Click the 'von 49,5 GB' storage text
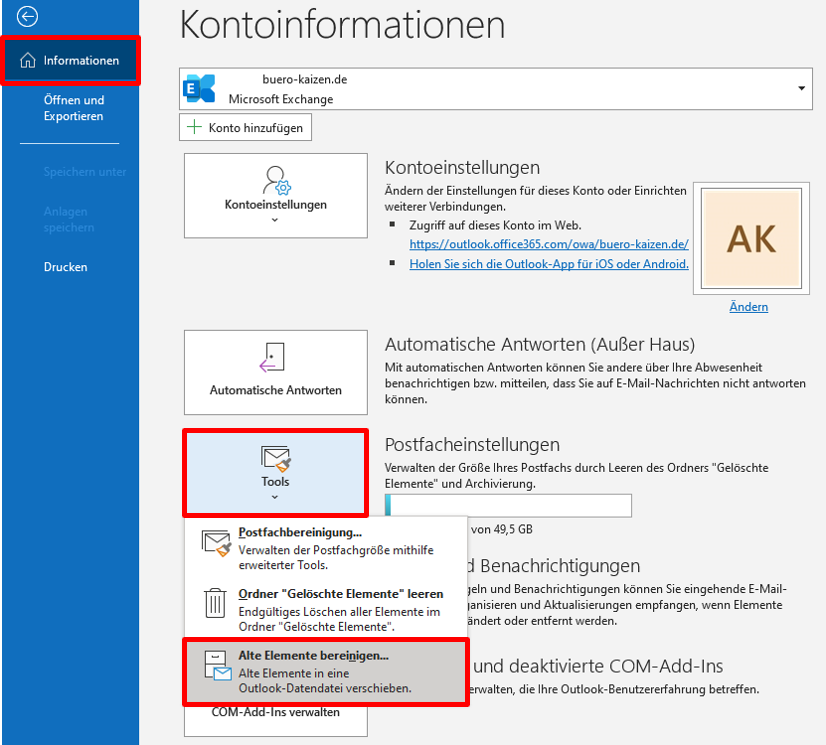The height and width of the screenshot is (745, 826). (502, 530)
